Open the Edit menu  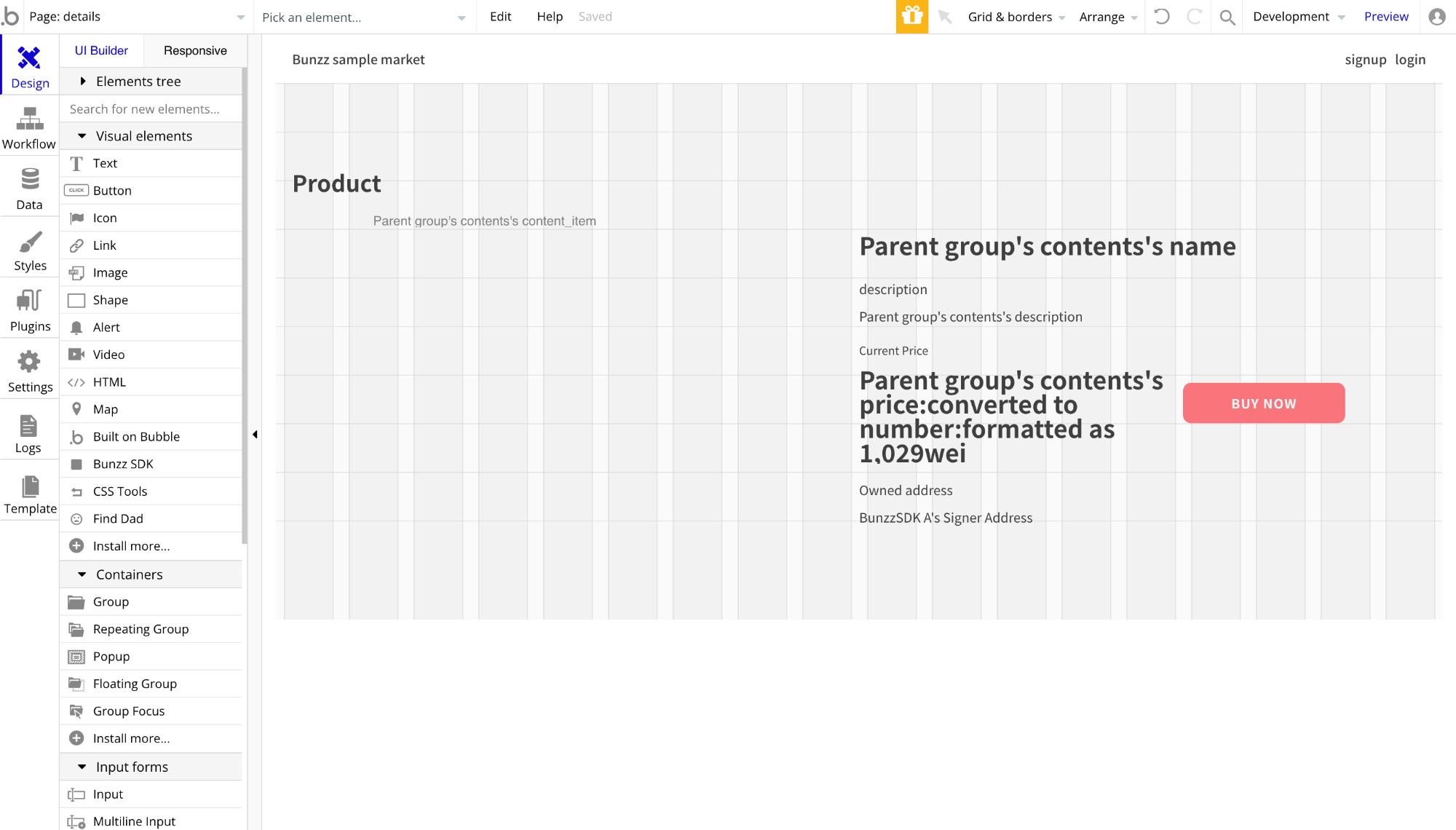(500, 16)
